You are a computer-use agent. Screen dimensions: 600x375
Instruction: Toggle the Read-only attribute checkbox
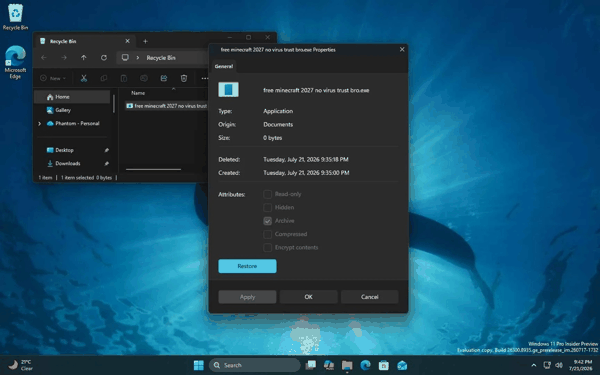pyautogui.click(x=267, y=194)
